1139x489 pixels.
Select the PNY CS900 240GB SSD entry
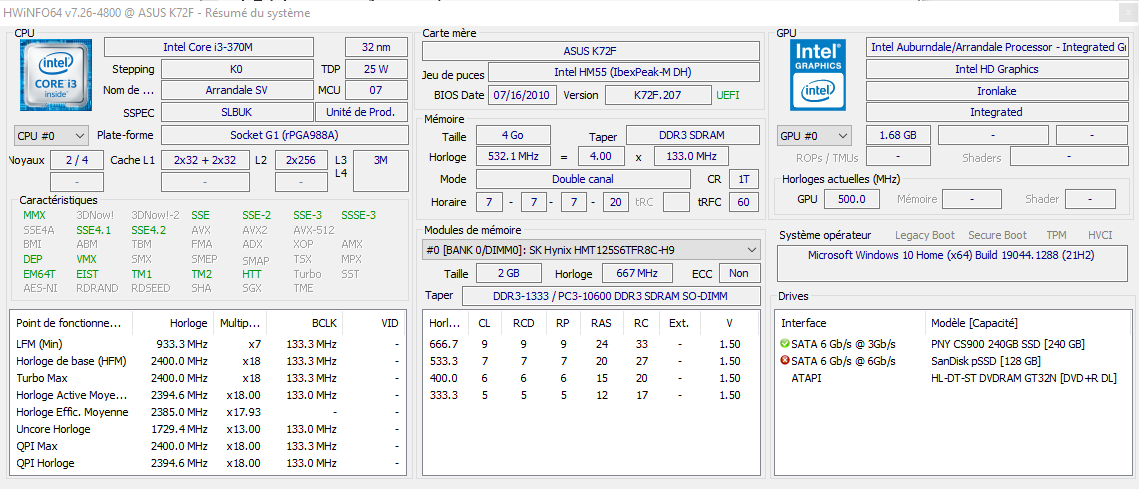(1007, 344)
